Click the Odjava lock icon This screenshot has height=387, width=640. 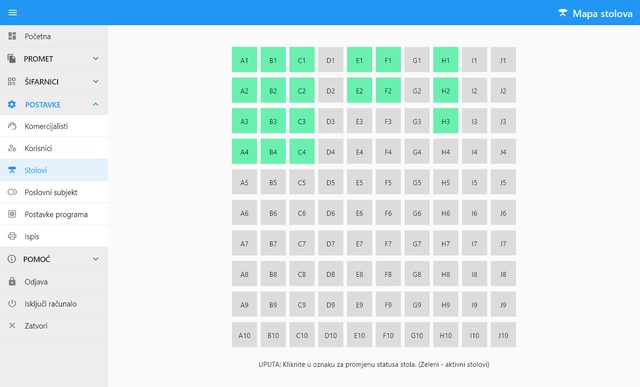tap(12, 282)
